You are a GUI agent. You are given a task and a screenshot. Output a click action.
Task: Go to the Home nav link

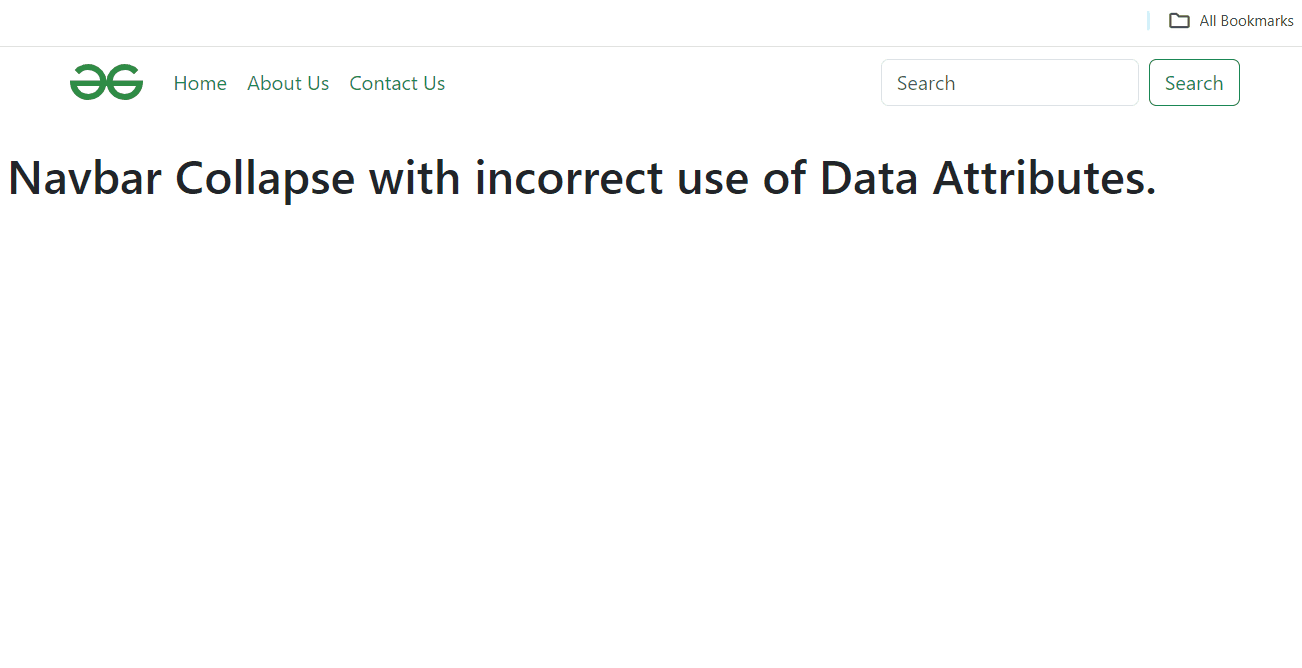click(200, 83)
